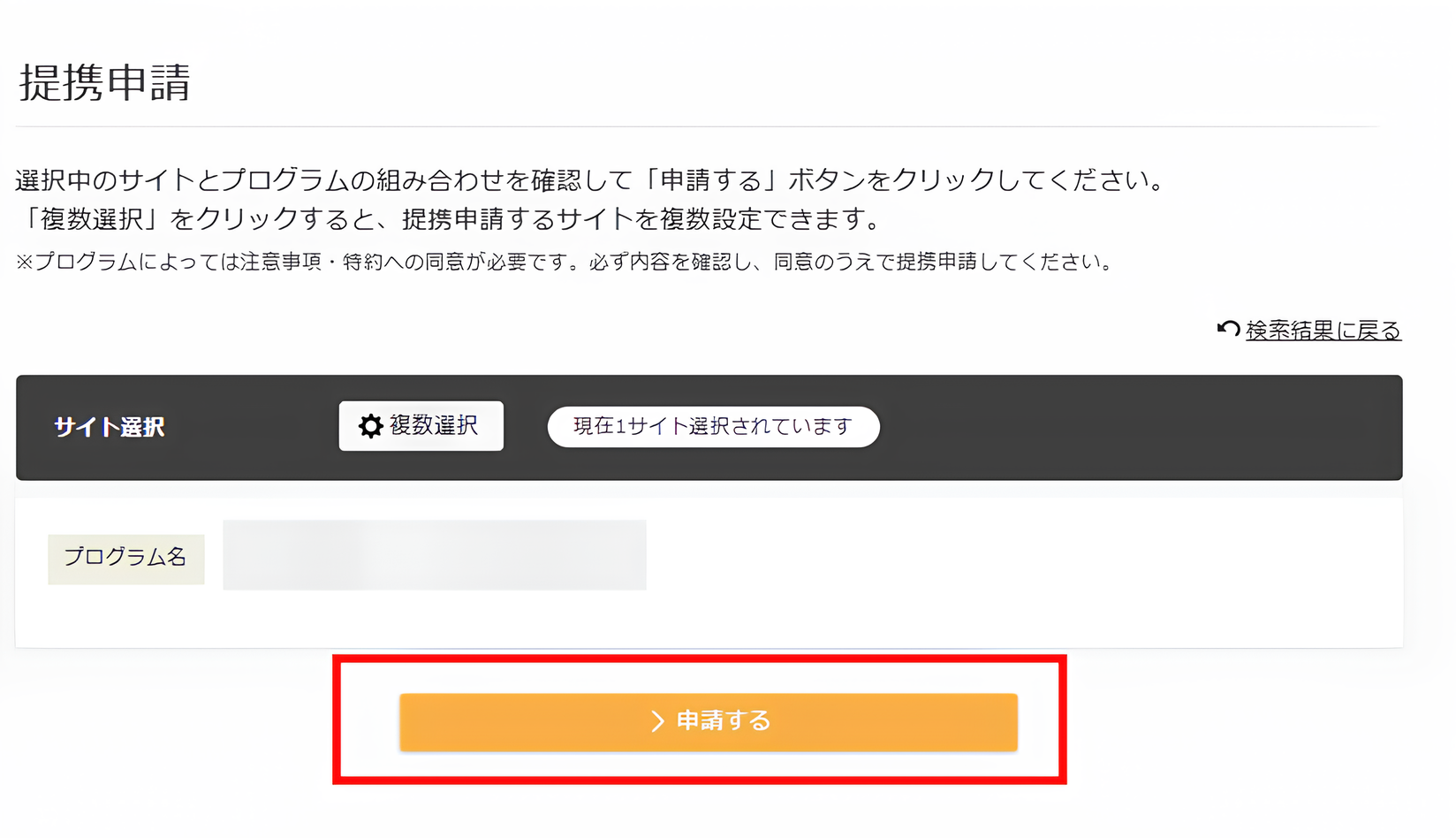Screen dimensions: 1456x838
Task: Submit with the orange 申請する button
Action: (x=709, y=722)
